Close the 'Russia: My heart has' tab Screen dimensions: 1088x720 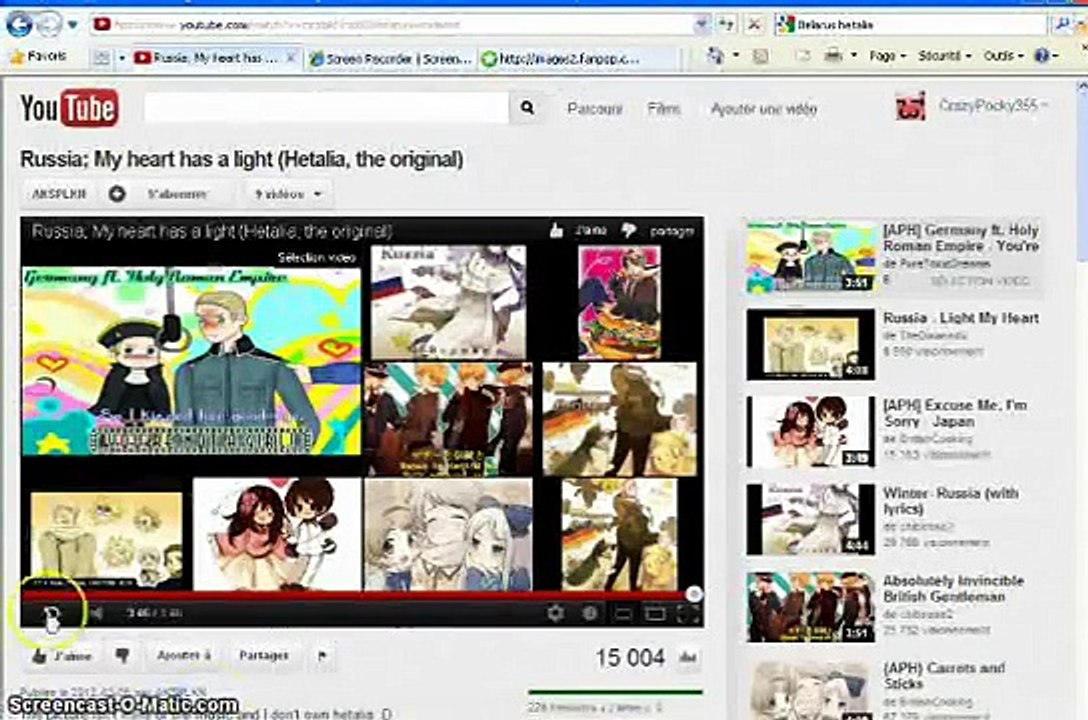pyautogui.click(x=291, y=58)
